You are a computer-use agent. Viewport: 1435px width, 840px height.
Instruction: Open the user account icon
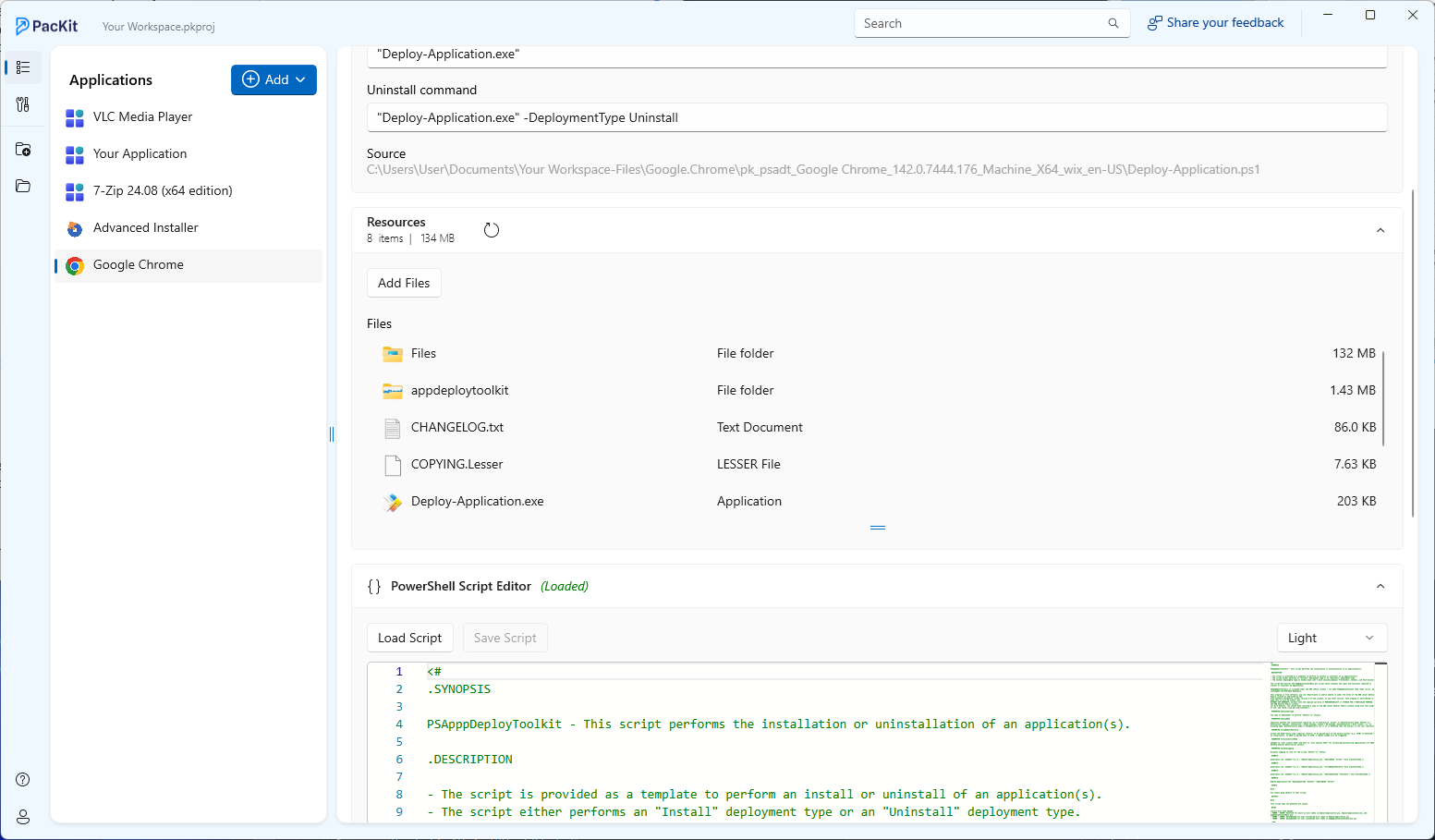point(22,817)
